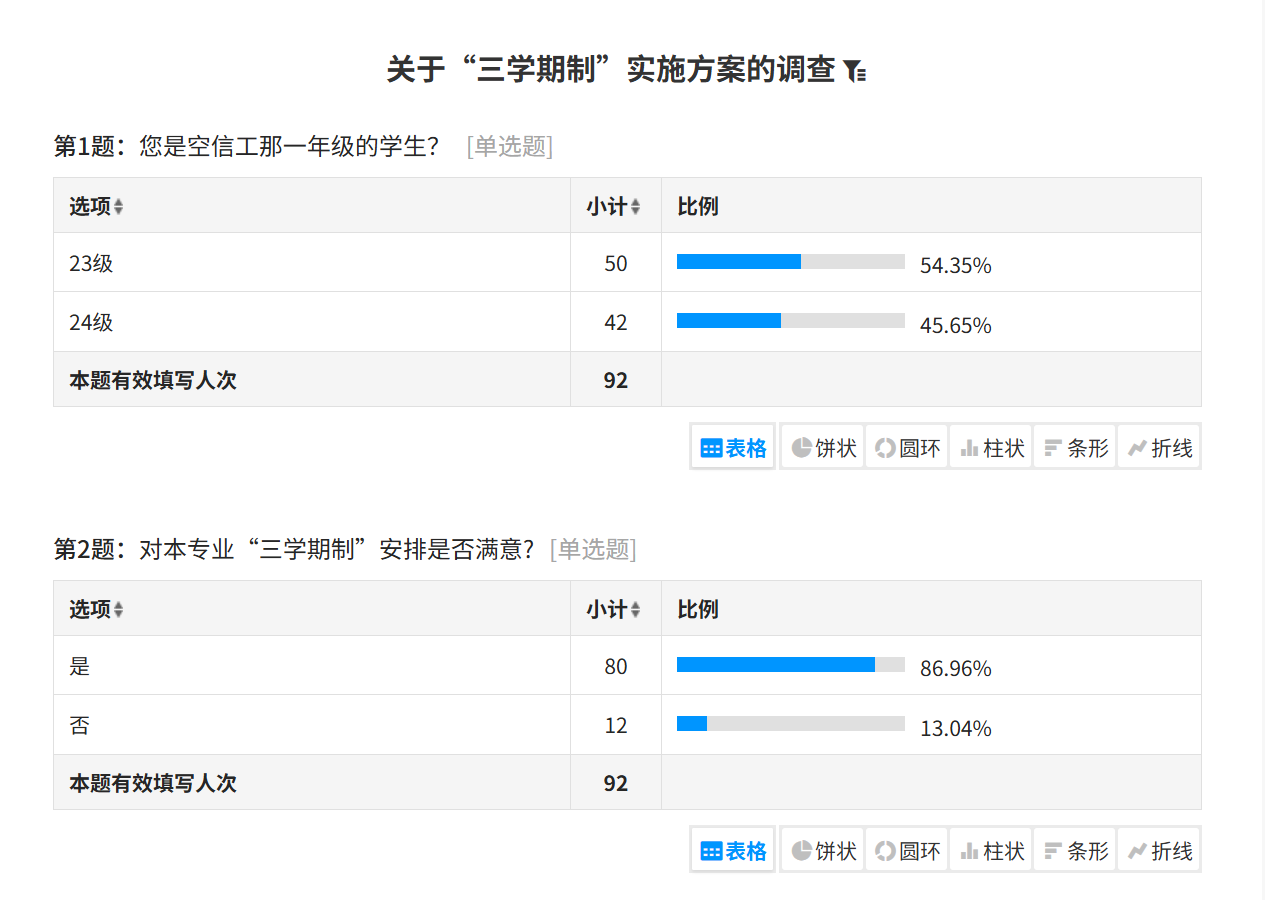Click the 23级 progress bar at 54.35%
Viewport: 1265px width, 900px height.
(791, 262)
